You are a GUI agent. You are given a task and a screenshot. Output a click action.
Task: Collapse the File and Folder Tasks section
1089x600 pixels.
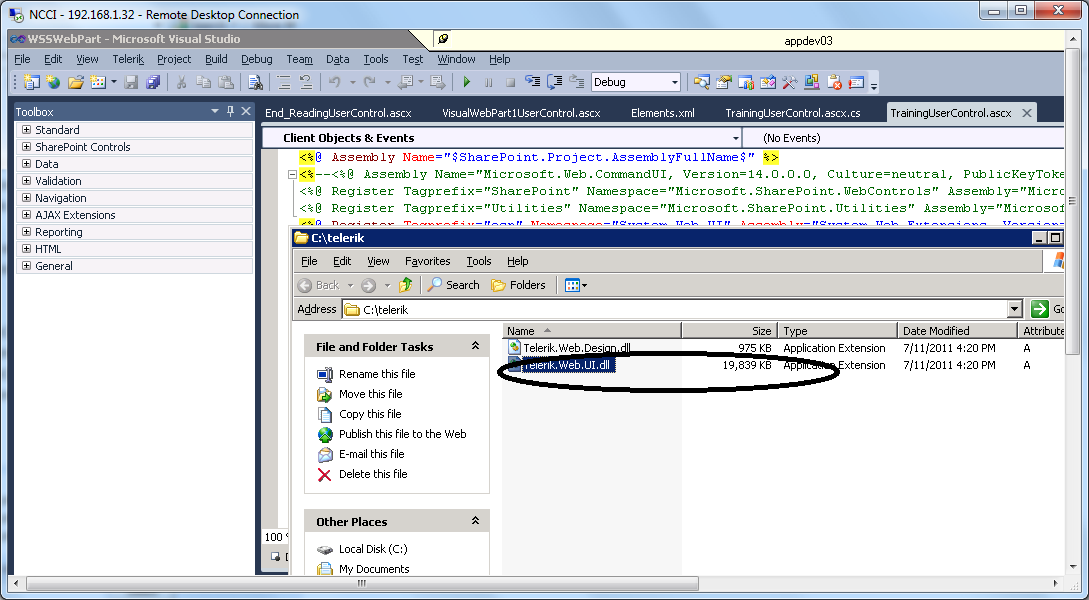[x=475, y=346]
